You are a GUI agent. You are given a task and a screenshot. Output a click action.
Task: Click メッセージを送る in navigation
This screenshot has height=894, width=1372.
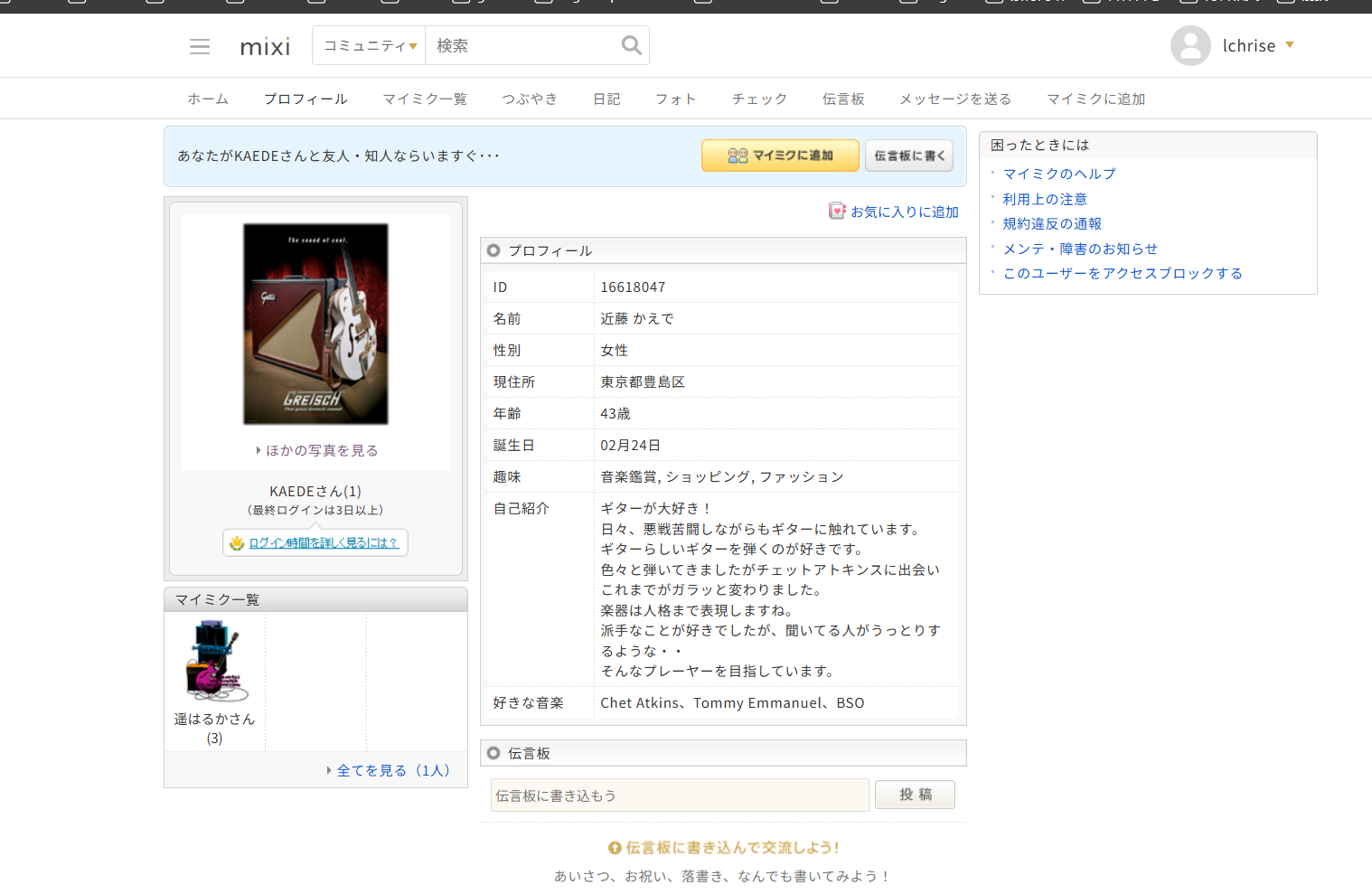tap(955, 99)
